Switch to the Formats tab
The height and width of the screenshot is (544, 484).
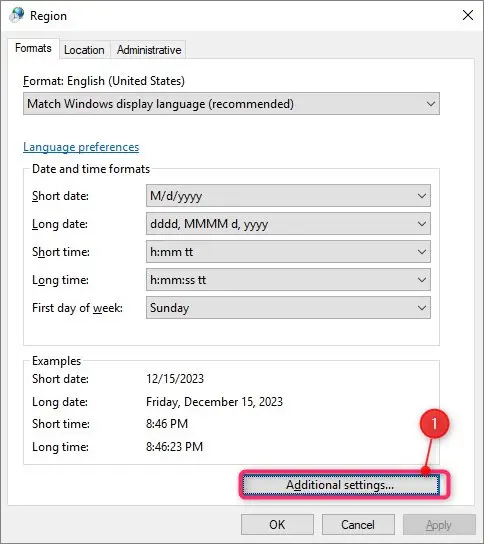click(33, 48)
